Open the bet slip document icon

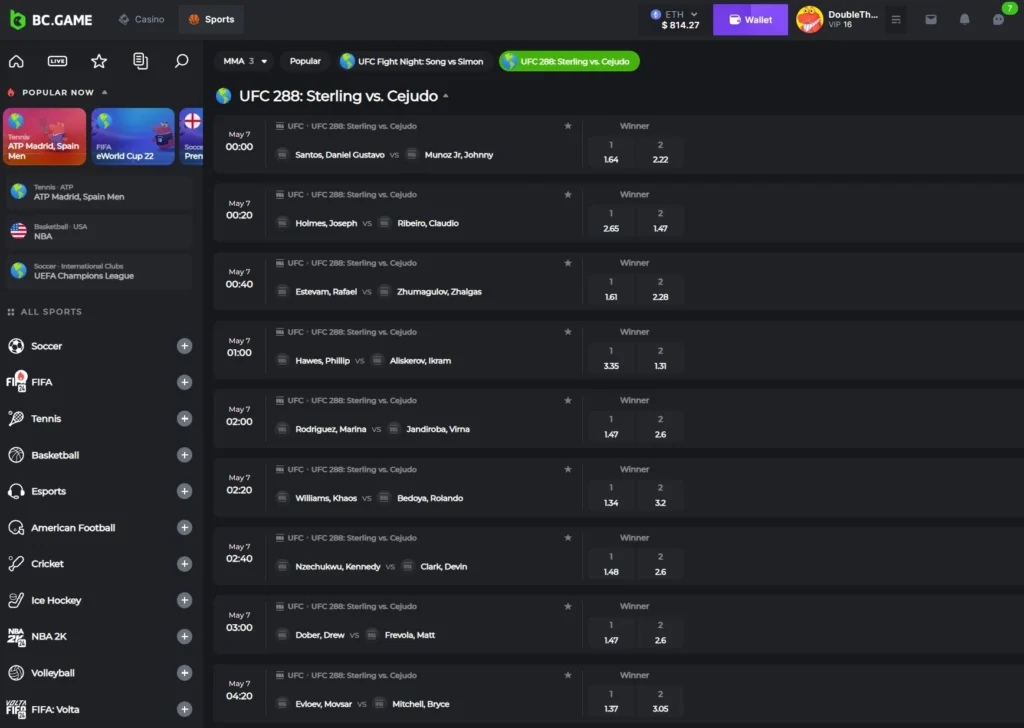point(140,61)
